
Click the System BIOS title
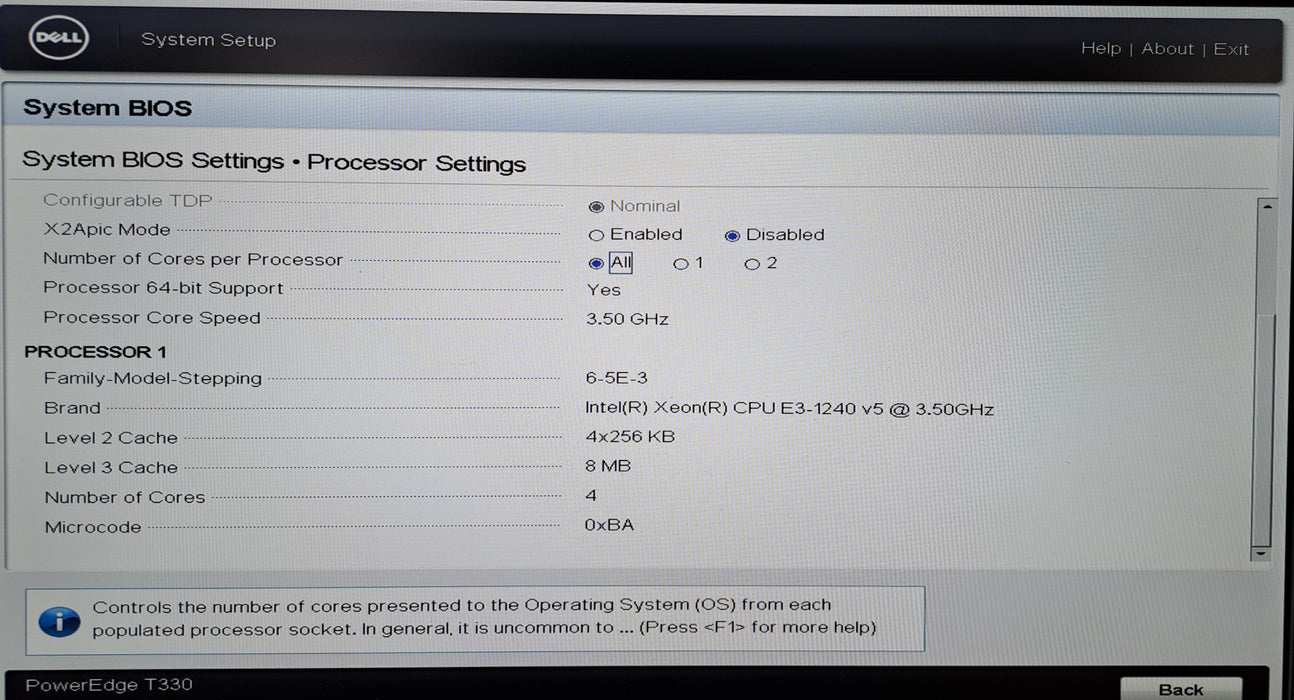107,108
